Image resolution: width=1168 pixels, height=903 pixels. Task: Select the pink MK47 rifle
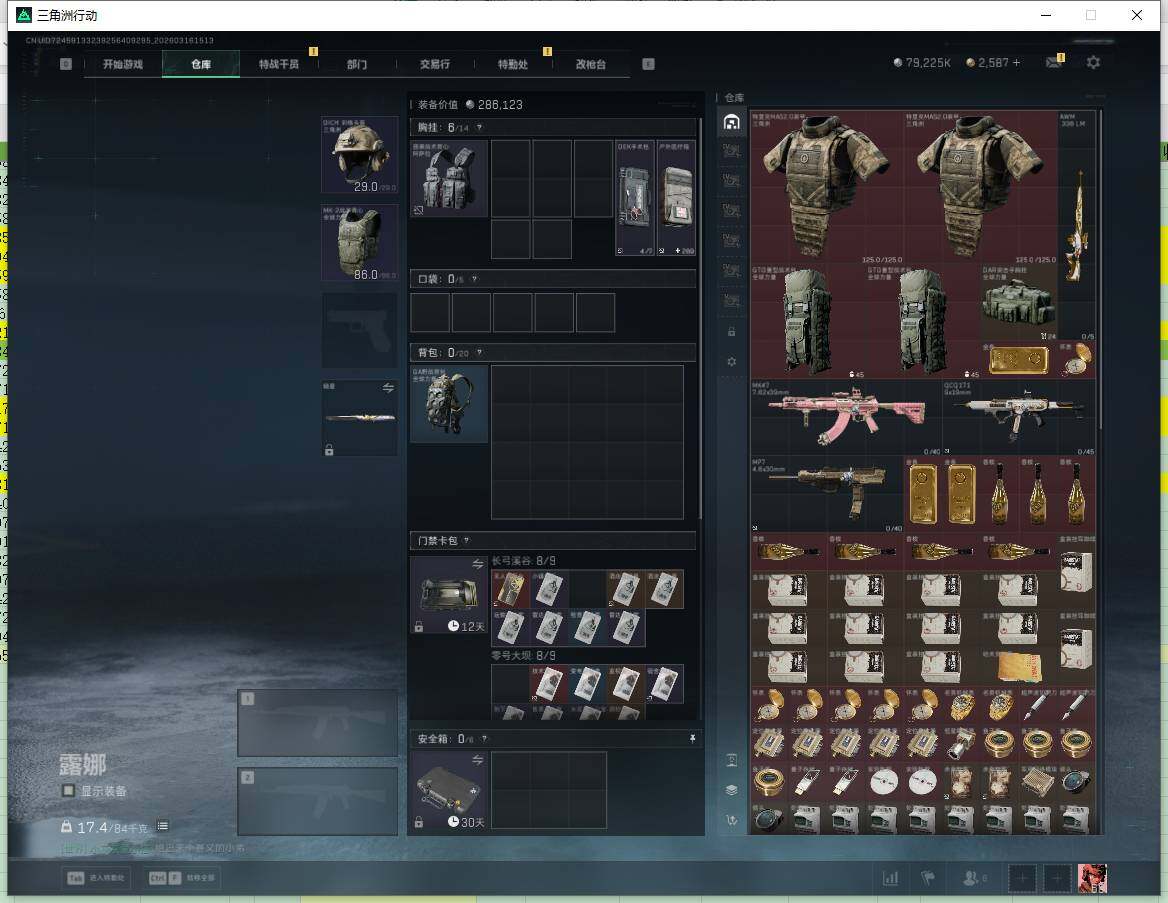846,418
